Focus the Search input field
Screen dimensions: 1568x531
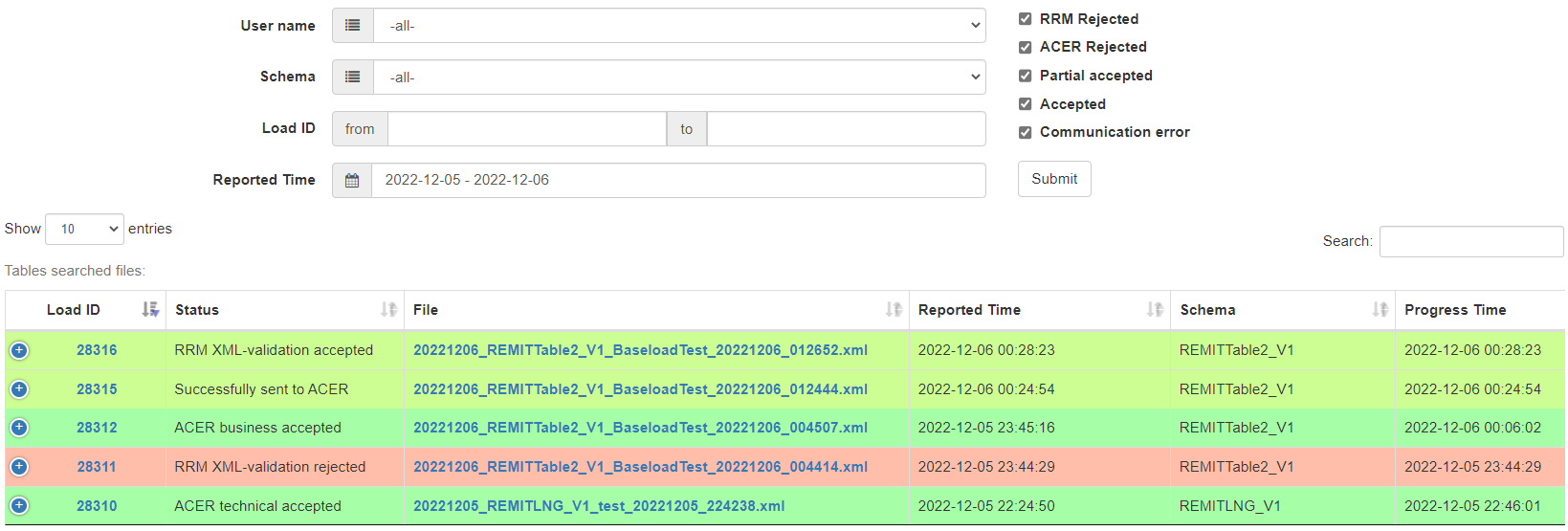(1470, 242)
